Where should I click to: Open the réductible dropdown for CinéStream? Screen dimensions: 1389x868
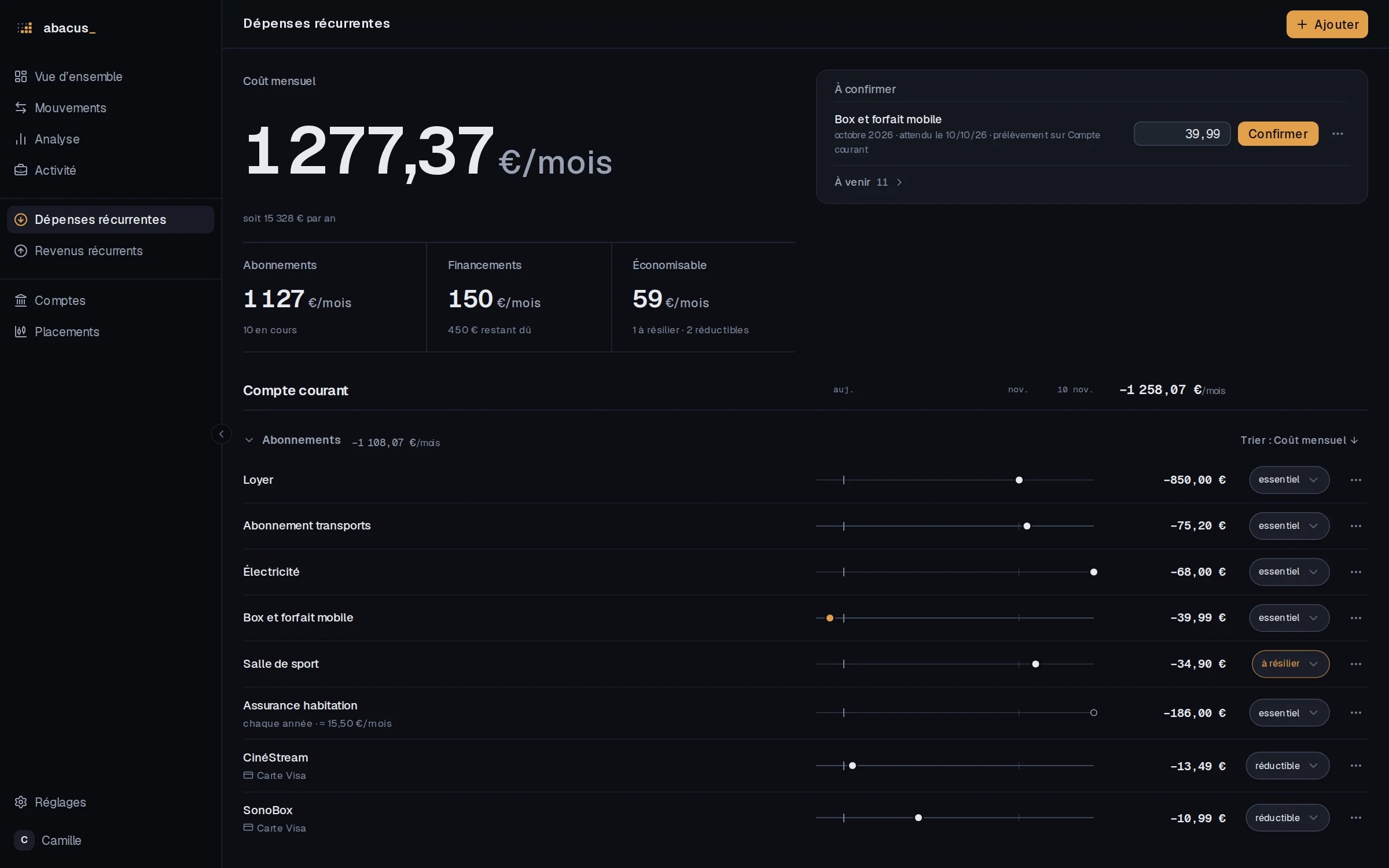[x=1287, y=766]
